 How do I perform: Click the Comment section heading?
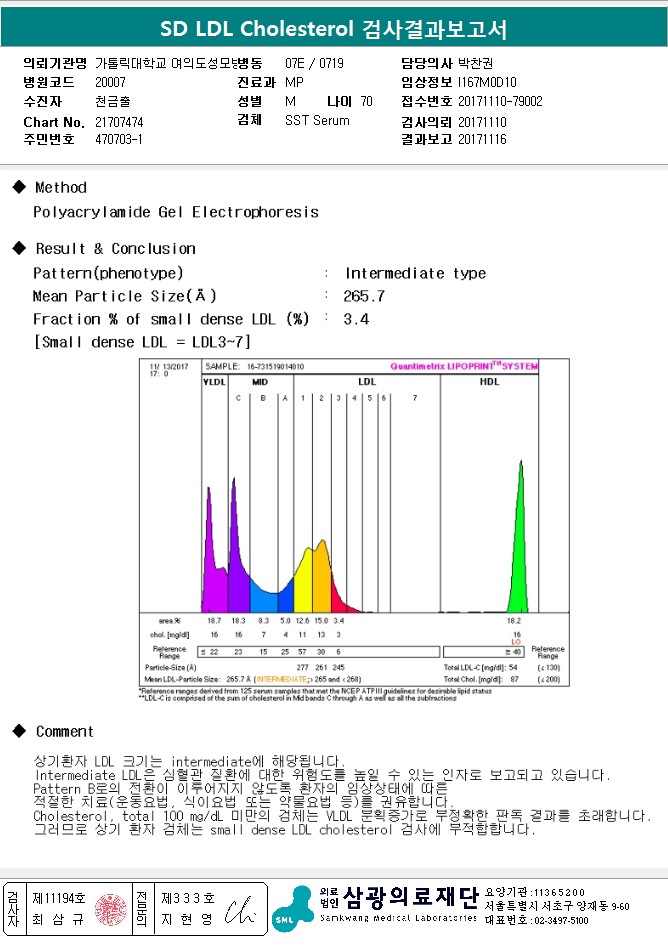point(65,731)
